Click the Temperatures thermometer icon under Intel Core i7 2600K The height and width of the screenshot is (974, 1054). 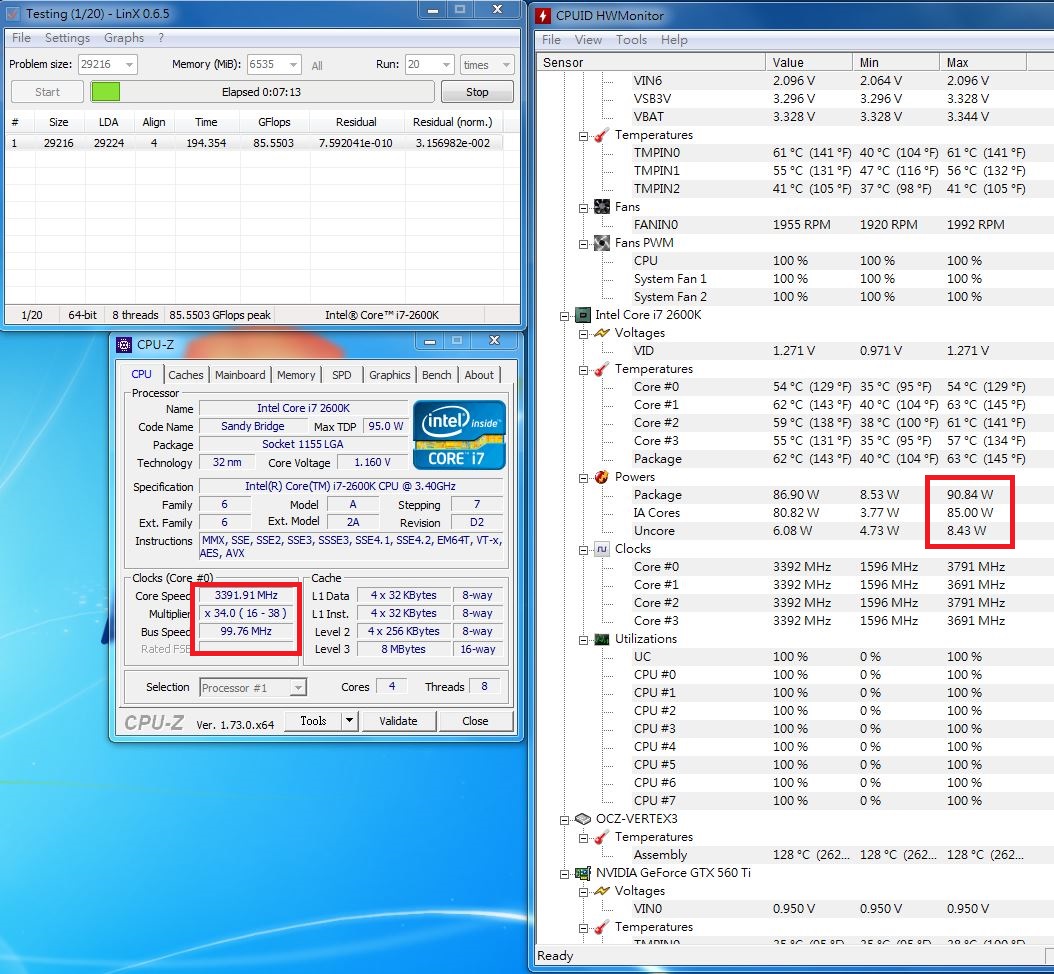tap(602, 369)
